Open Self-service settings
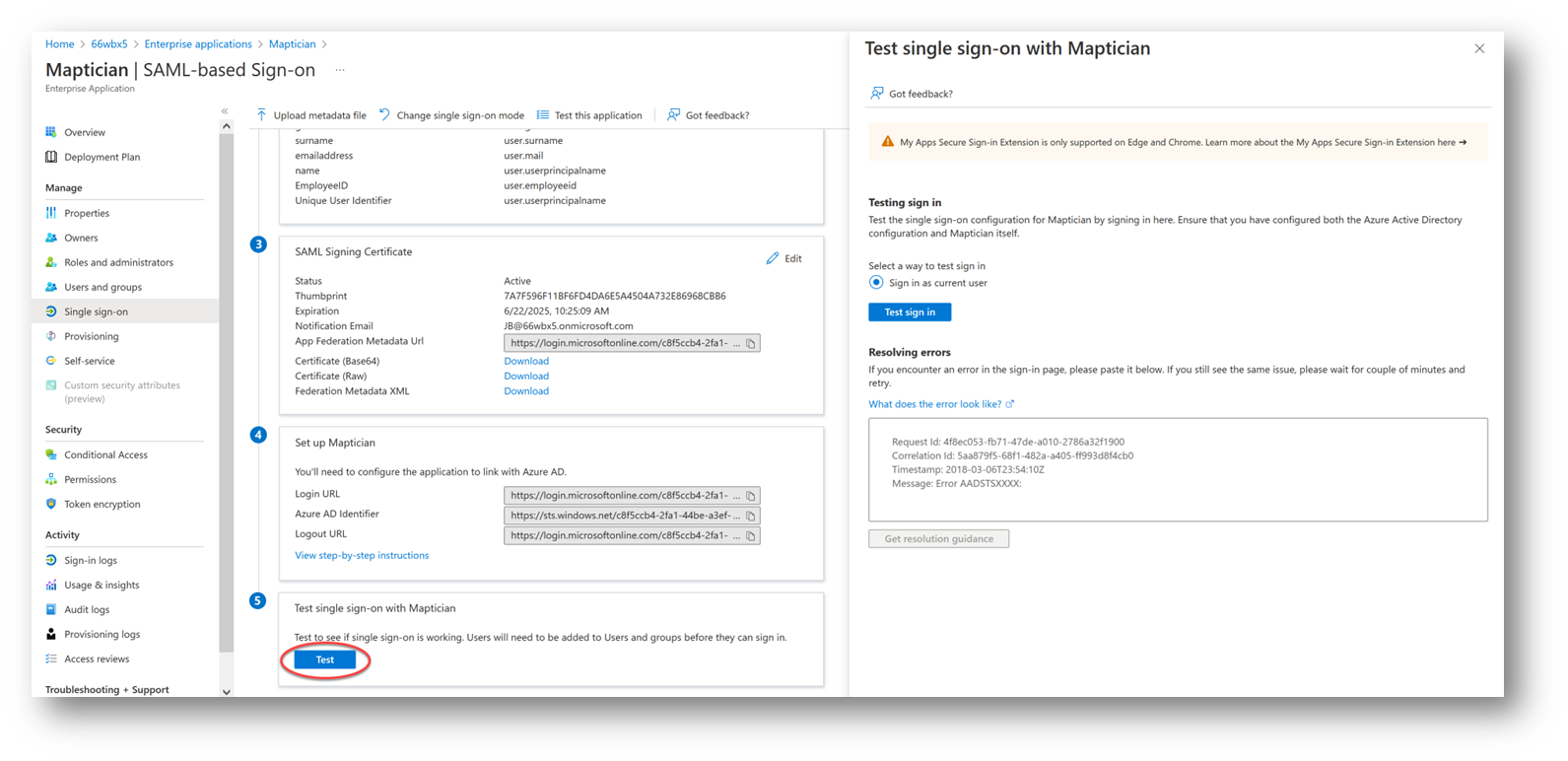1568x761 pixels. click(x=89, y=361)
